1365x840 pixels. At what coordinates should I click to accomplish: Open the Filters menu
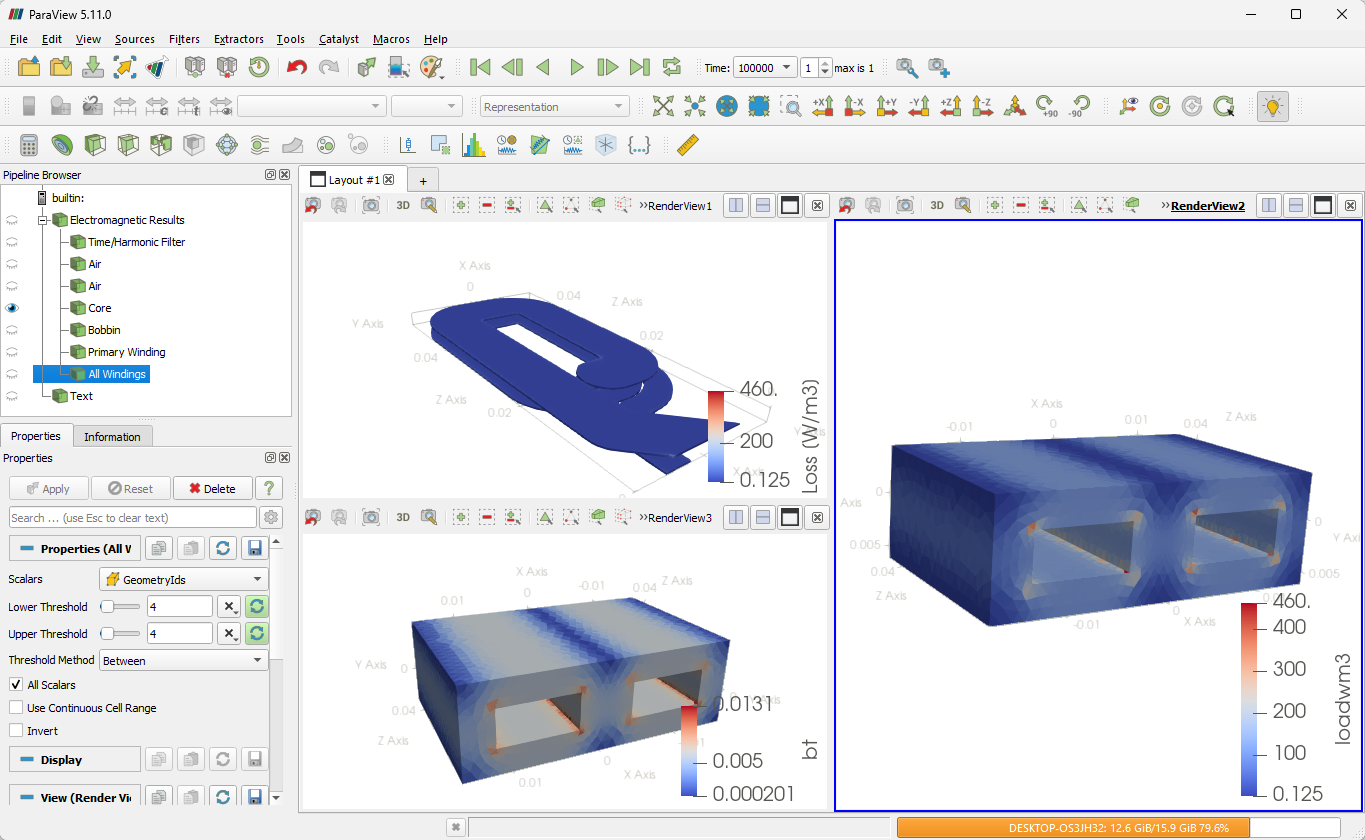click(184, 39)
